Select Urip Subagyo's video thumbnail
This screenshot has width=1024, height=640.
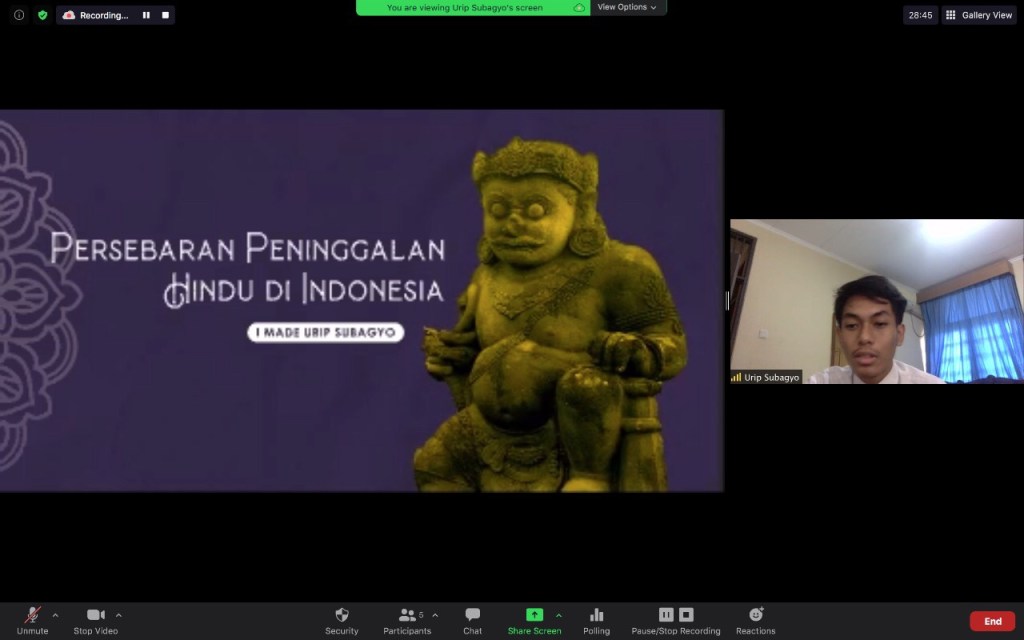coord(876,301)
